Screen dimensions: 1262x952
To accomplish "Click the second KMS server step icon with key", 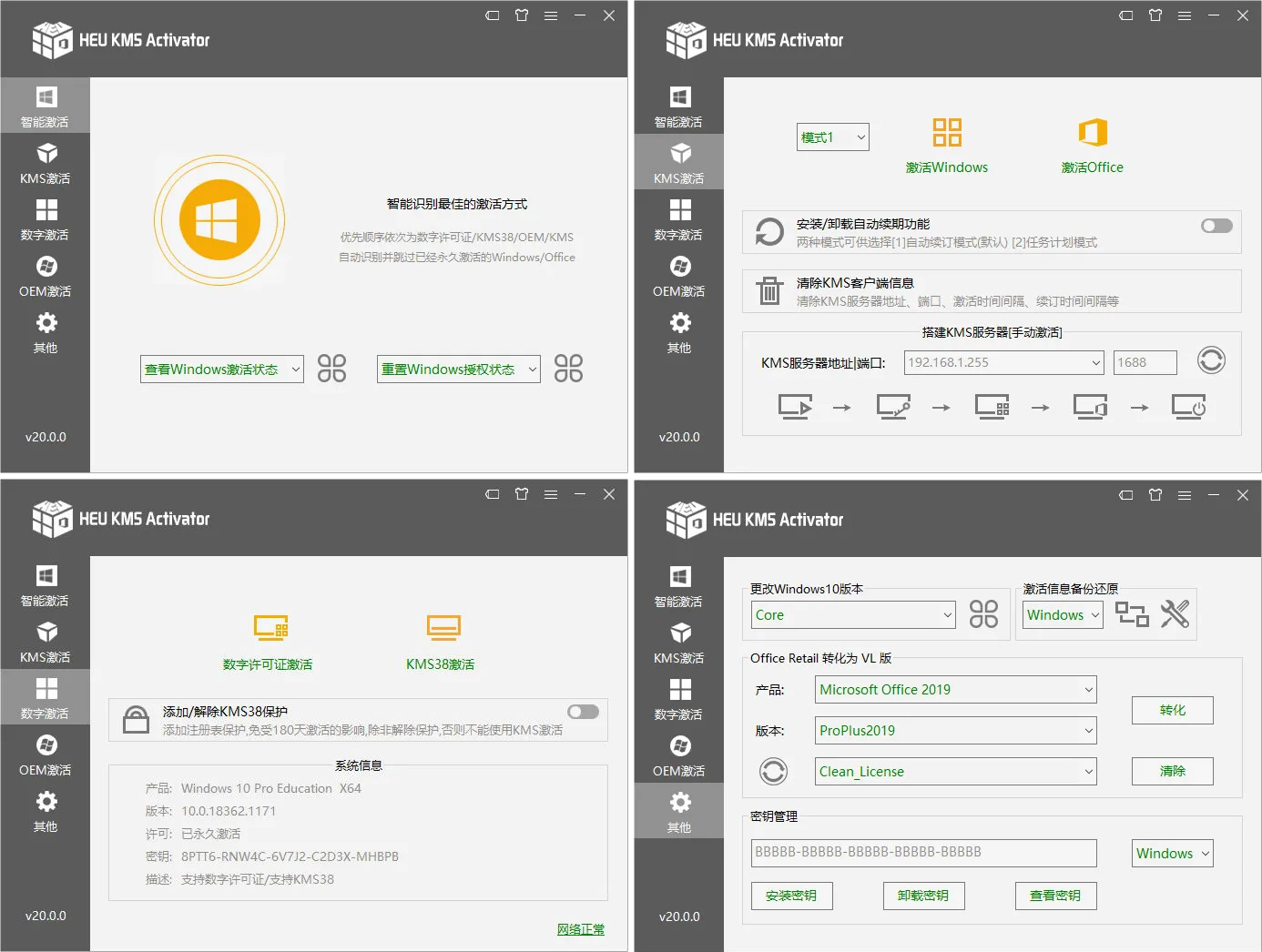I will pyautogui.click(x=893, y=406).
